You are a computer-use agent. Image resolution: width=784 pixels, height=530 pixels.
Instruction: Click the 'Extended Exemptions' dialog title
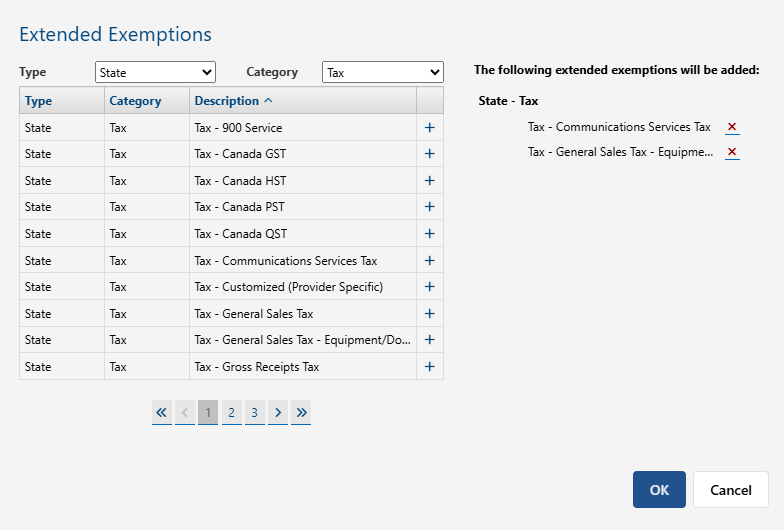116,34
